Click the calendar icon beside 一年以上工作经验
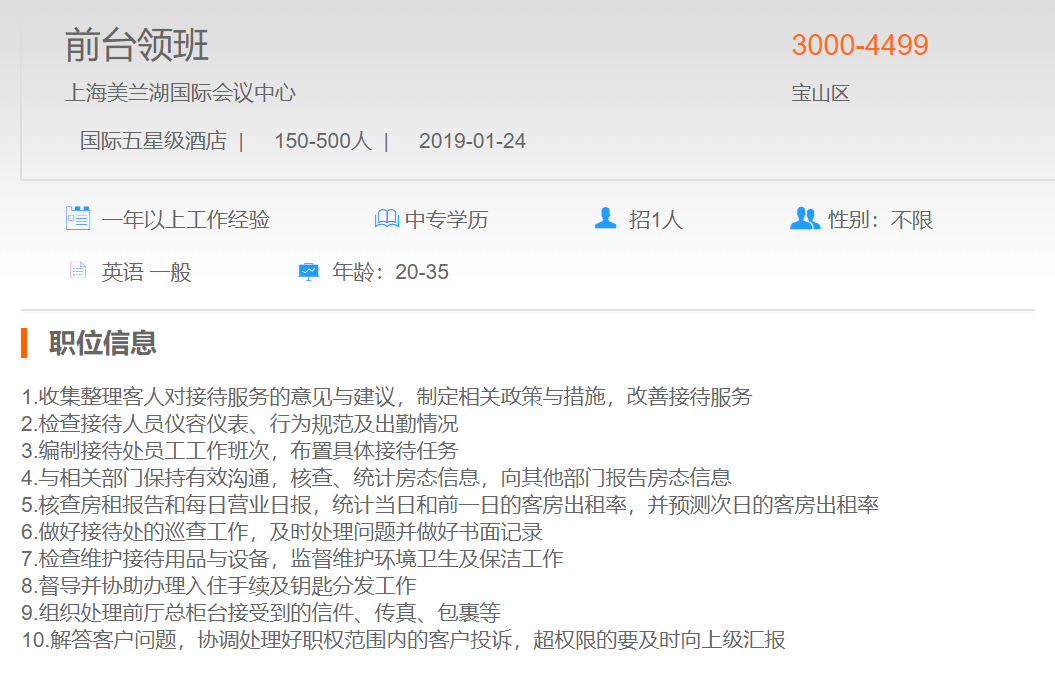Viewport: 1055px width, 694px height. point(78,218)
